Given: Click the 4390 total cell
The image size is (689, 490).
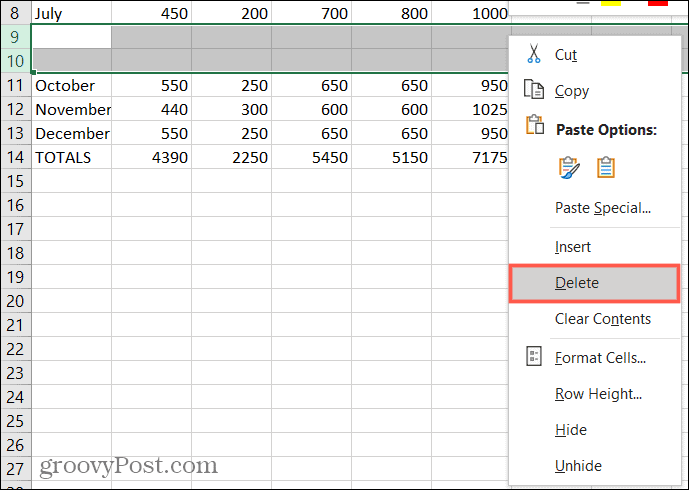Looking at the screenshot, I should click(152, 157).
